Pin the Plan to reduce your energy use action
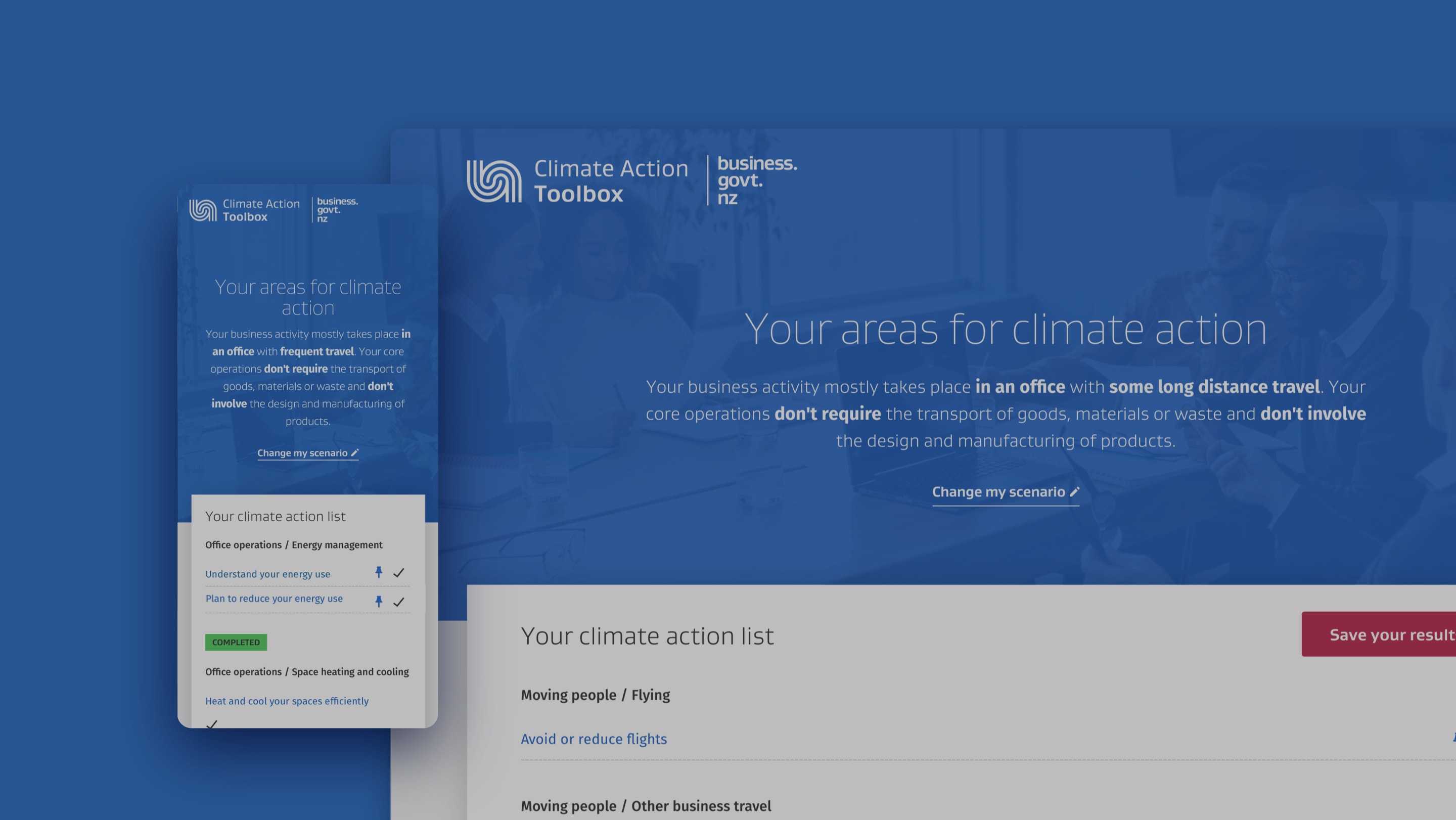The image size is (1456, 820). pyautogui.click(x=379, y=601)
